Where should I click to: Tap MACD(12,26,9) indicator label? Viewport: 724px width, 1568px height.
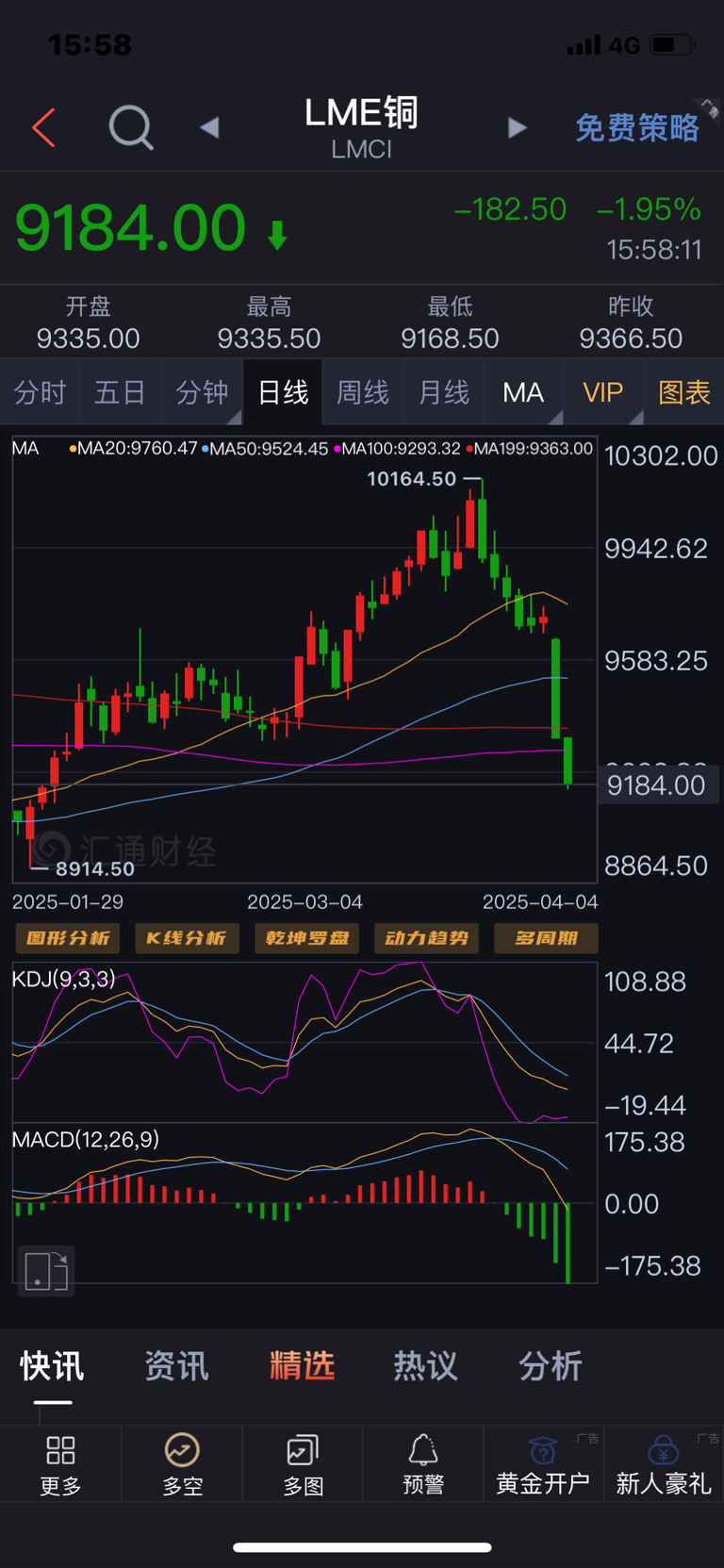86,1140
